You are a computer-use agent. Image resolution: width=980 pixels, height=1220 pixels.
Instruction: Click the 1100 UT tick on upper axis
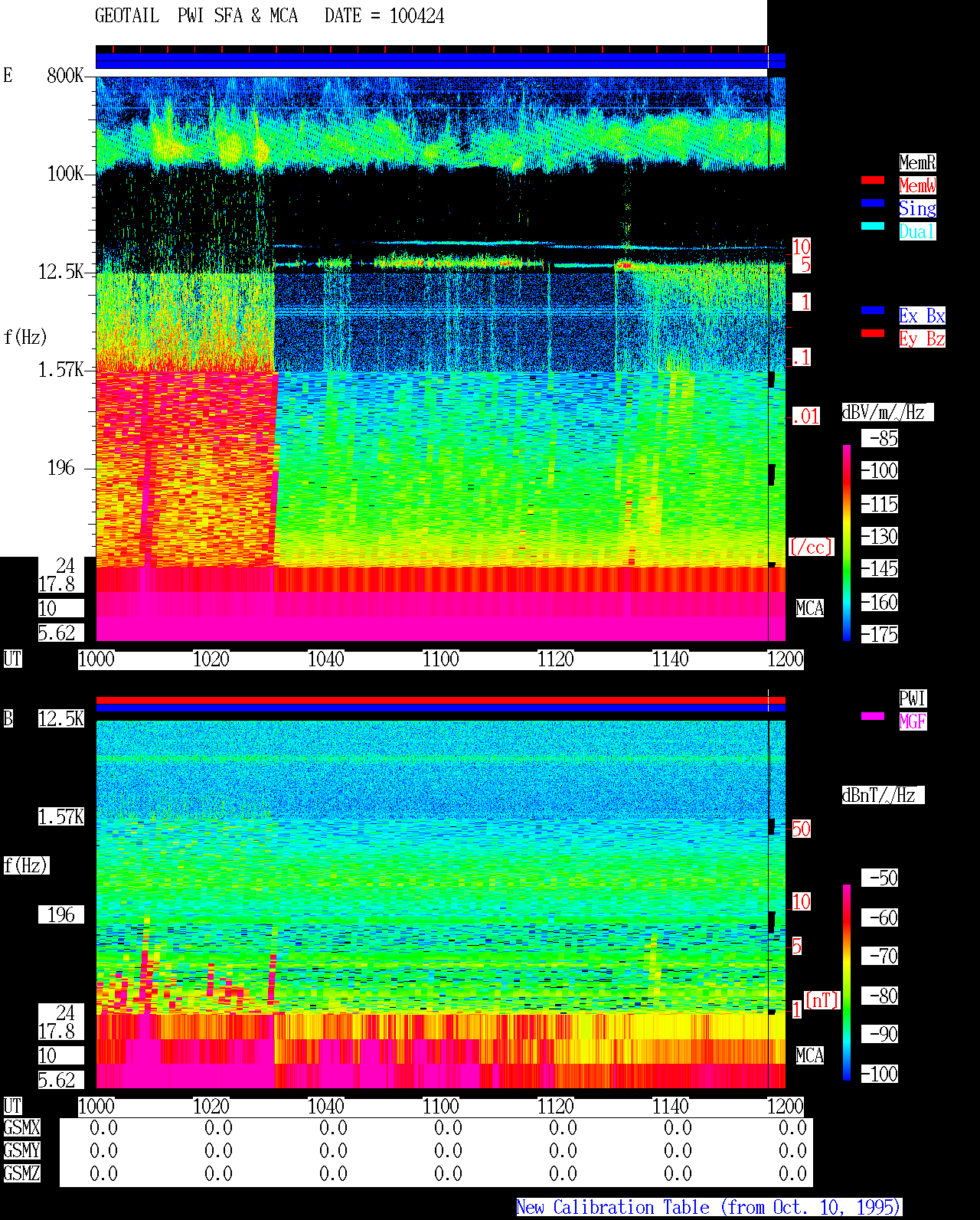coord(440,659)
